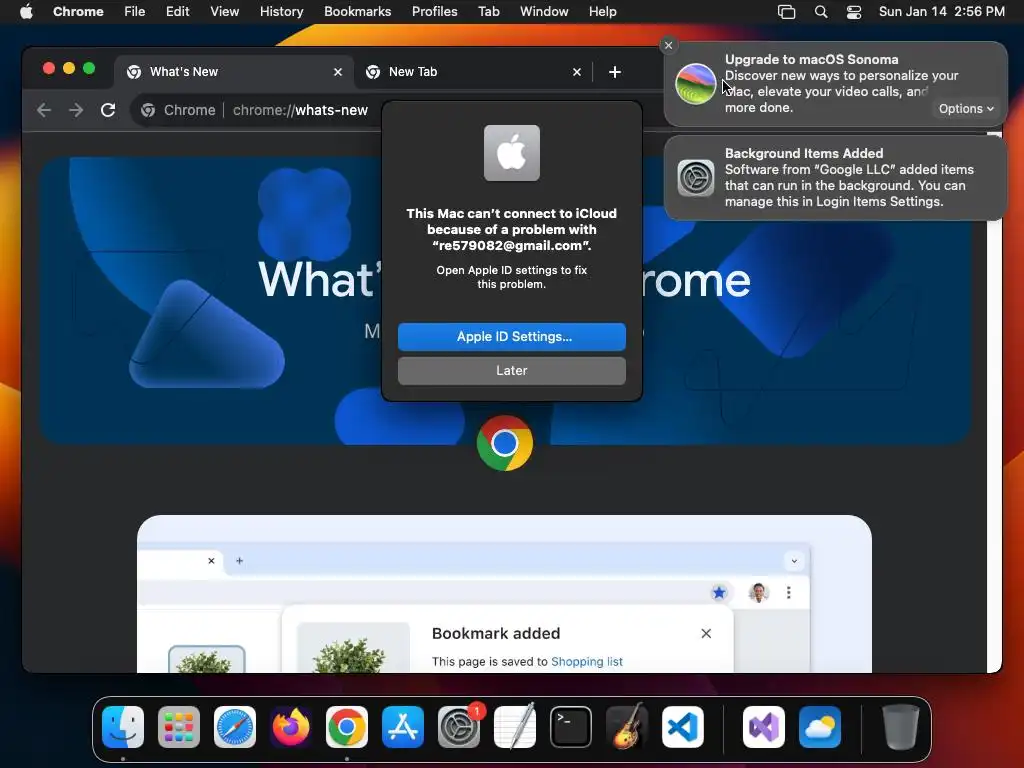The width and height of the screenshot is (1024, 768).
Task: Open Visual Studio (purple) in the dock
Action: (764, 727)
